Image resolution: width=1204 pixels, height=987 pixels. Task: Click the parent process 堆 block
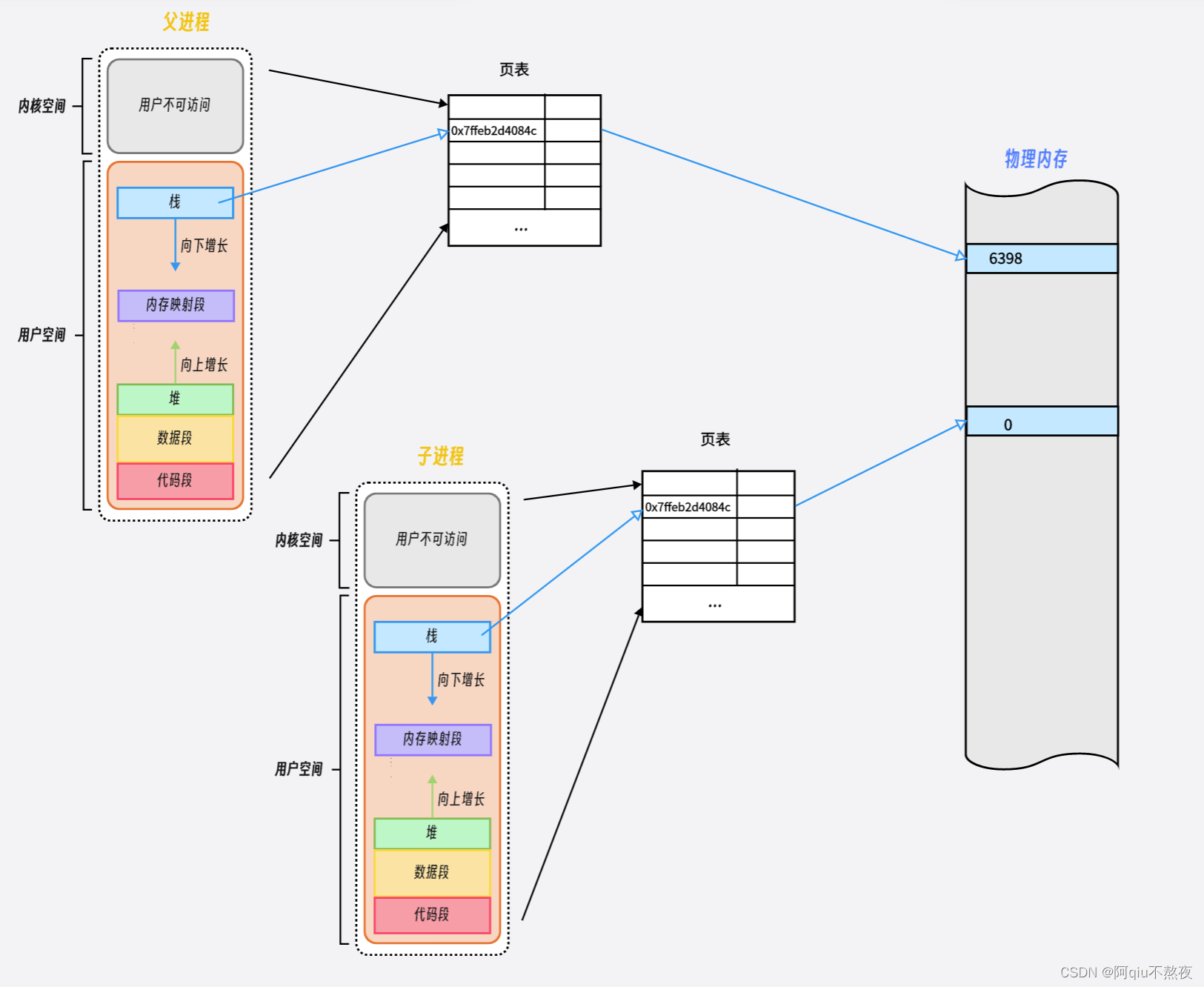(x=175, y=399)
